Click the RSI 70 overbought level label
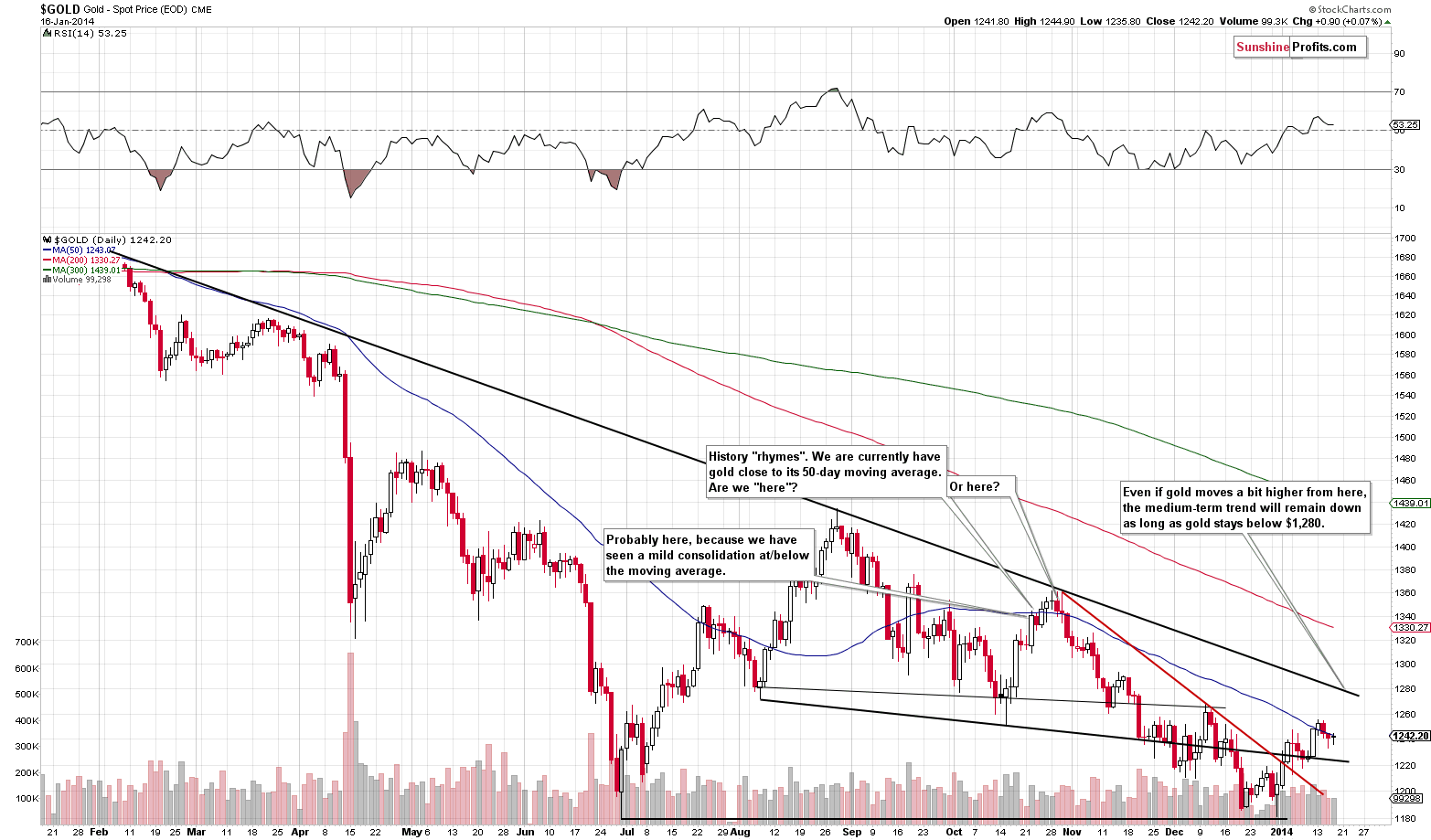 point(1399,91)
